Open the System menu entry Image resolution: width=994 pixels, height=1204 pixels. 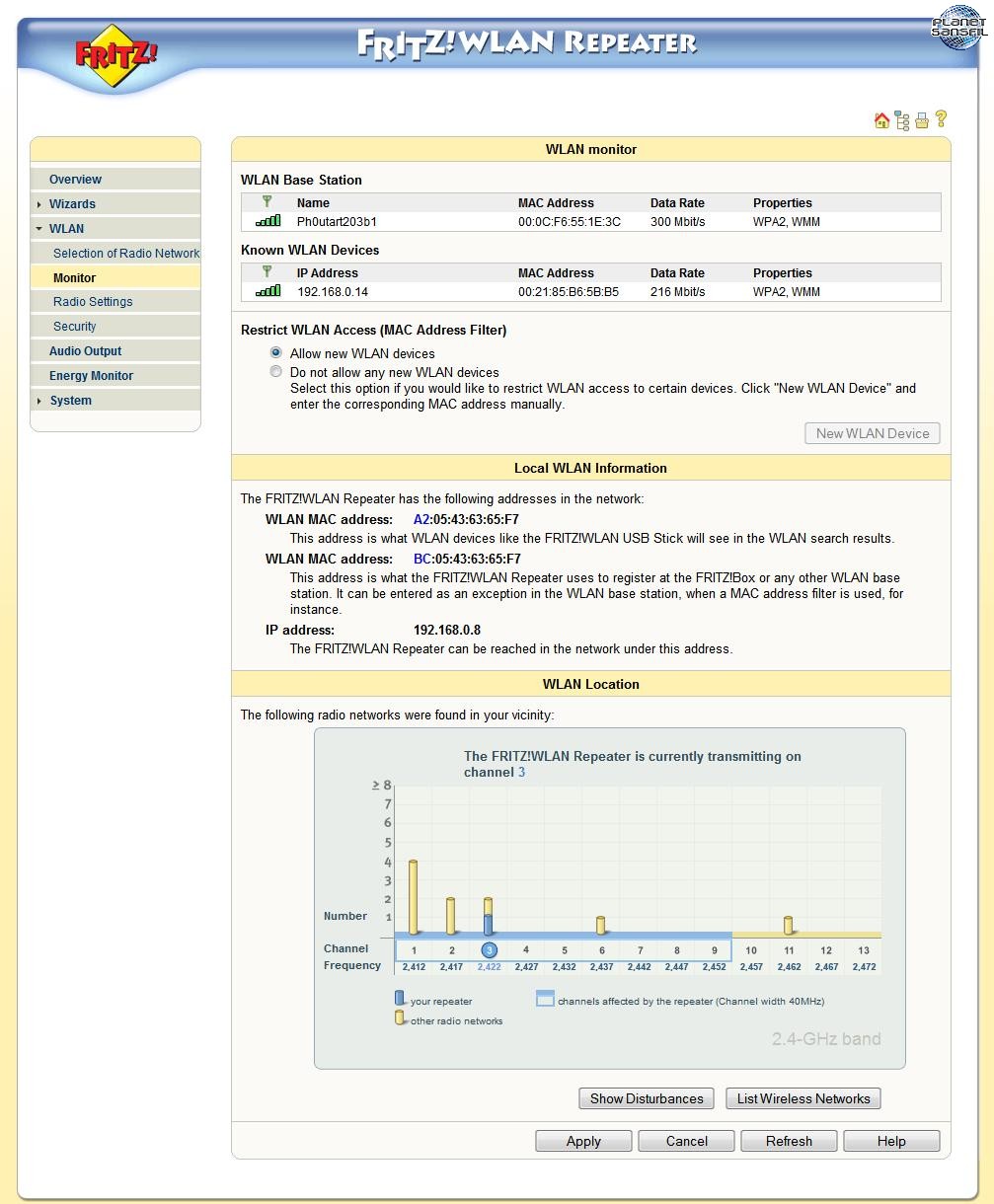point(70,401)
